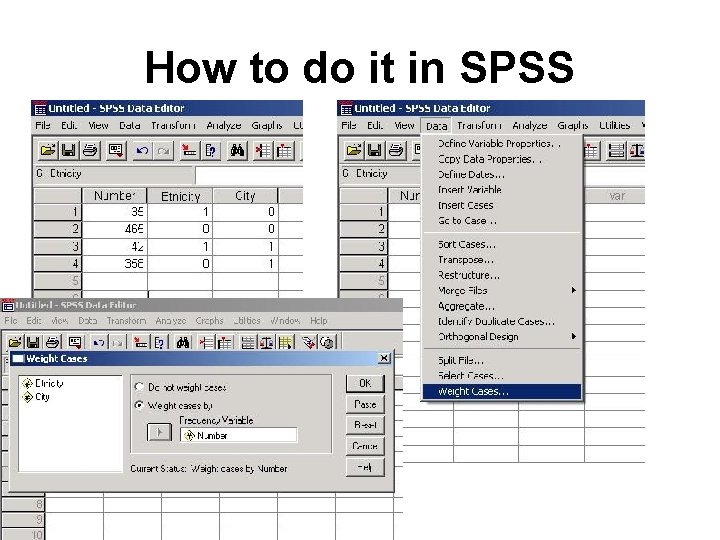Viewport: 720px width, 540px height.
Task: Click the cell containing 356 in Number column
Action: pos(114,264)
